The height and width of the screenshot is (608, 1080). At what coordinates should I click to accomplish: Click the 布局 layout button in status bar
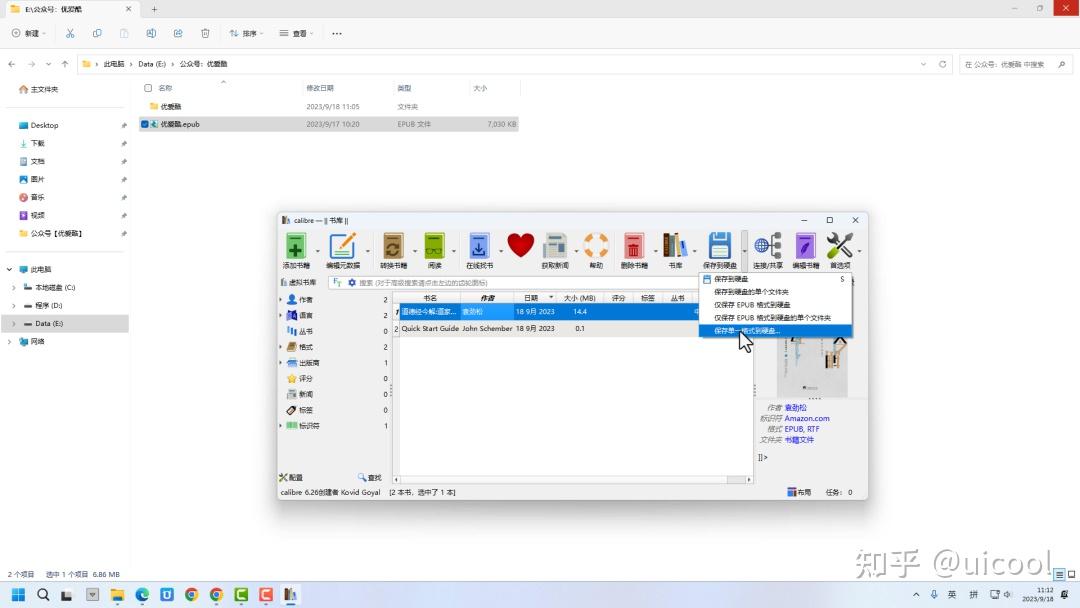799,492
